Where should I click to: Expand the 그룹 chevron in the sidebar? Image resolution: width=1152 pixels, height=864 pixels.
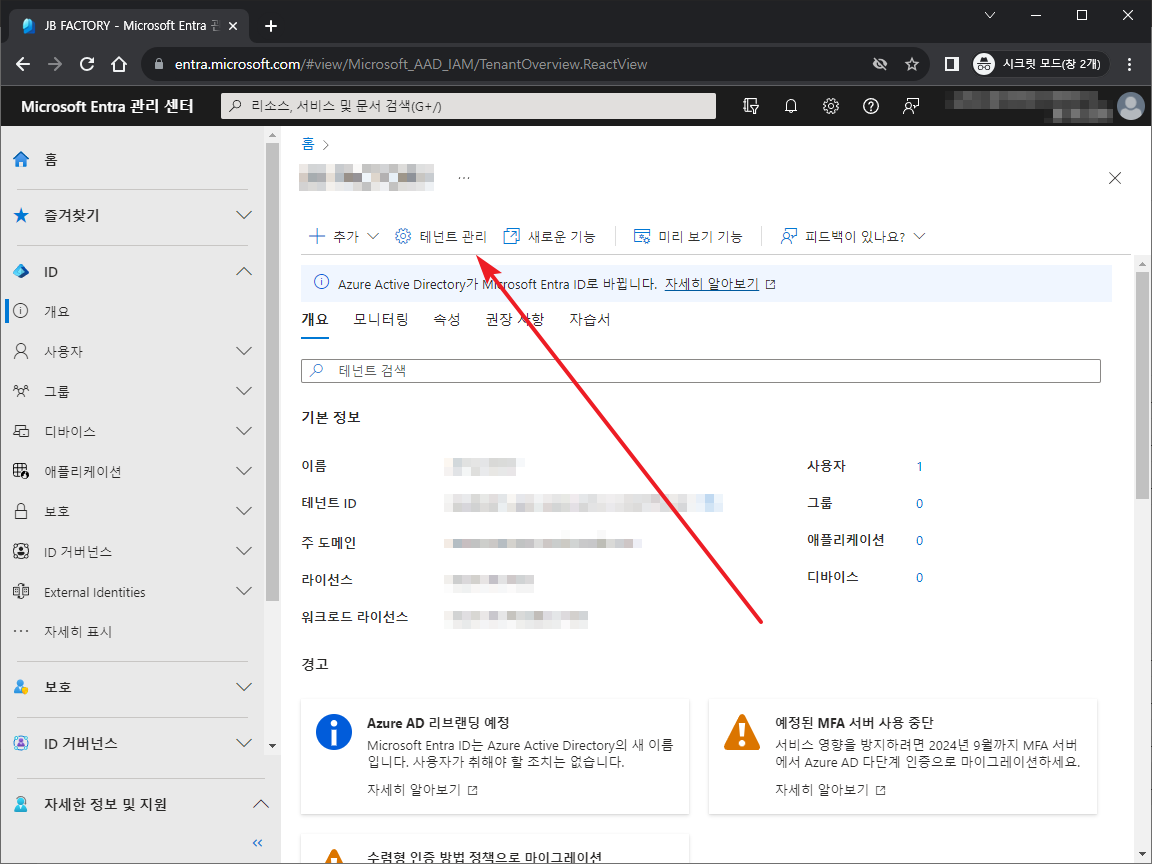244,391
